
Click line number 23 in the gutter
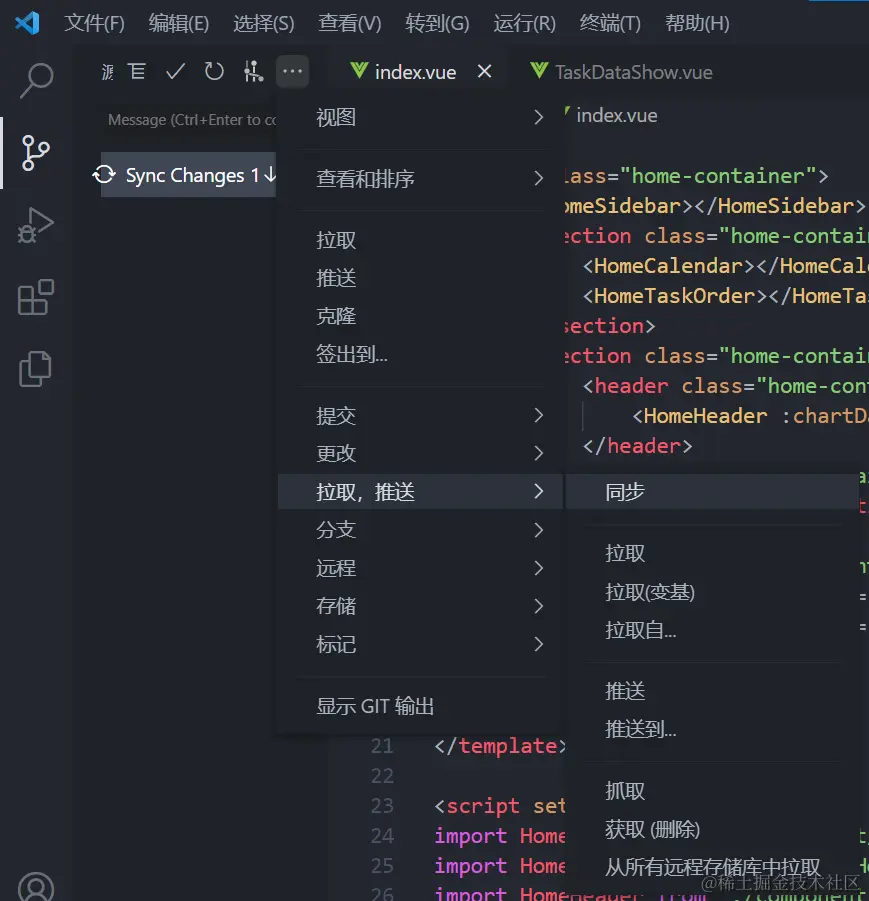[x=382, y=806]
